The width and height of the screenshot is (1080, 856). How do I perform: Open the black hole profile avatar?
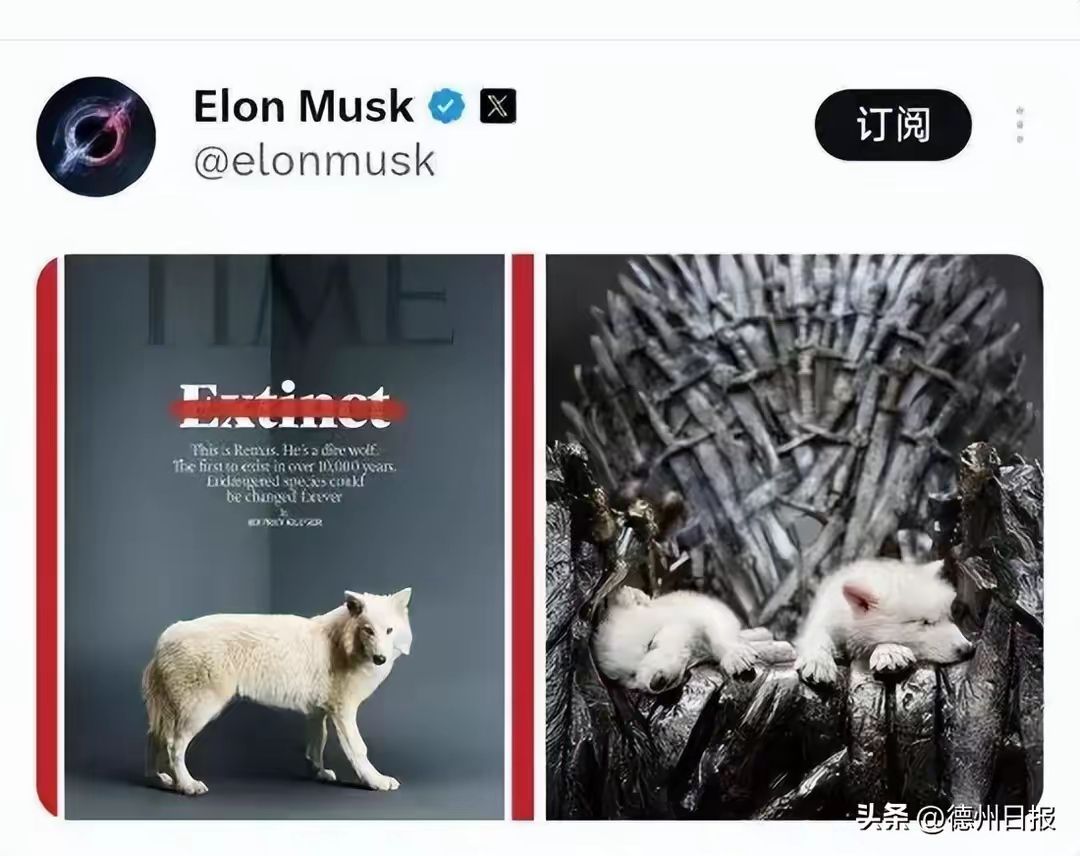(96, 136)
